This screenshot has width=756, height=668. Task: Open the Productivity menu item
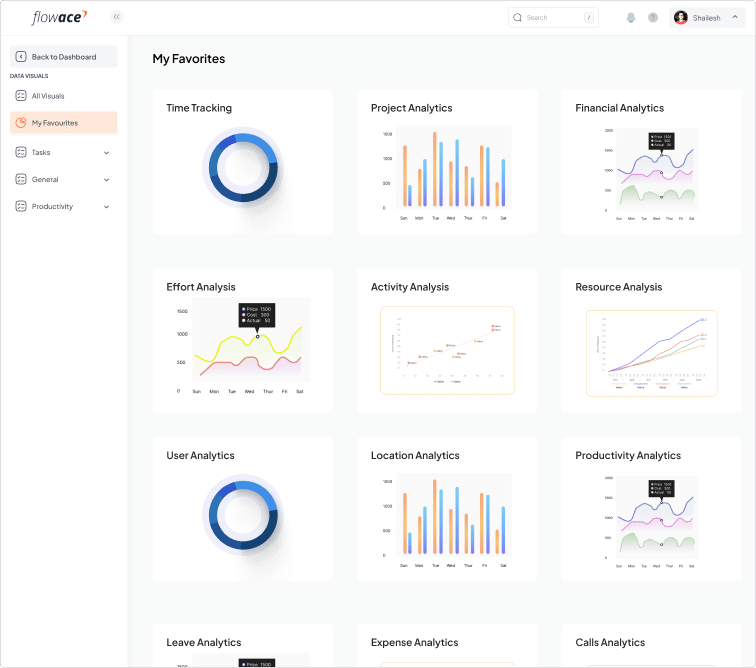tap(64, 206)
